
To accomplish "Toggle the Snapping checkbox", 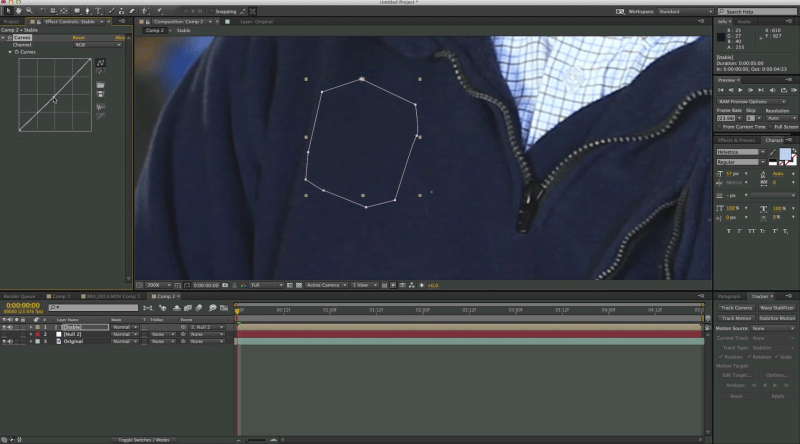I will 211,11.
